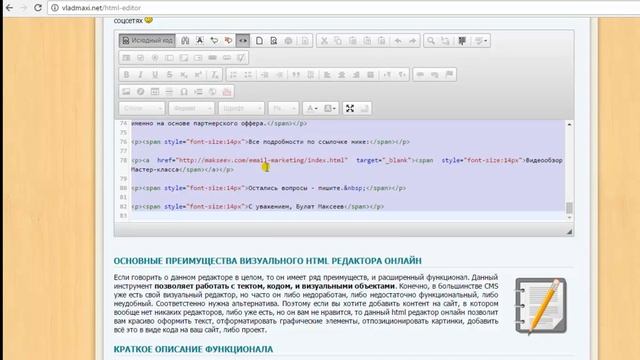This screenshot has width=640, height=360.
Task: Click the Replace icon beside Find
Action: click(x=445, y=40)
